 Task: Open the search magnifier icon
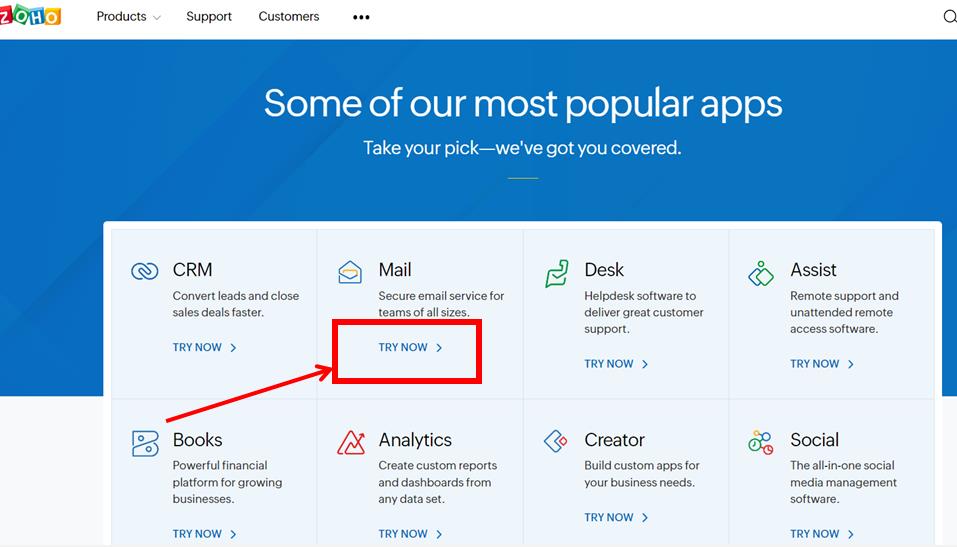(949, 17)
